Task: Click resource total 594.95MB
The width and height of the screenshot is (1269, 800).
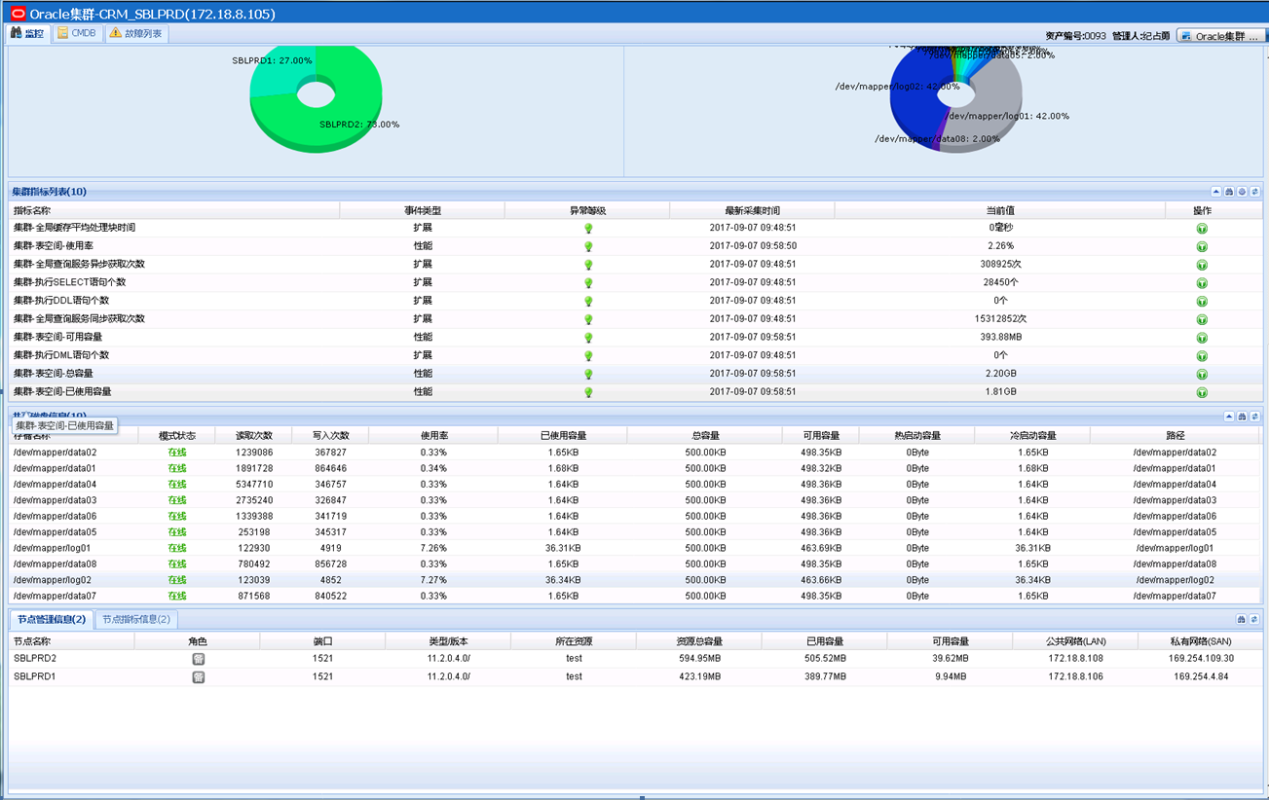Action: (700, 659)
